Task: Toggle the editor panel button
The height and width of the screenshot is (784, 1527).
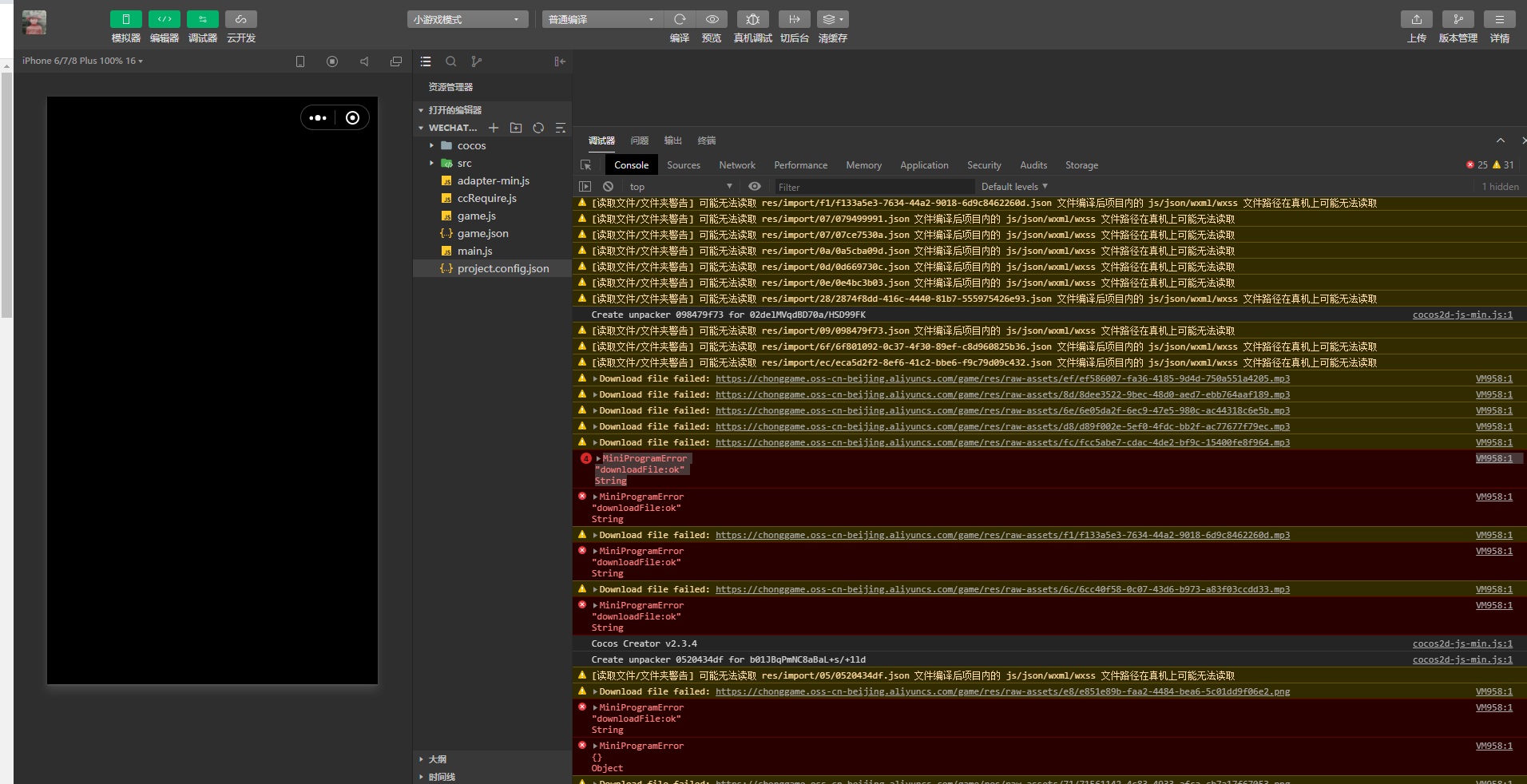Action: (165, 19)
